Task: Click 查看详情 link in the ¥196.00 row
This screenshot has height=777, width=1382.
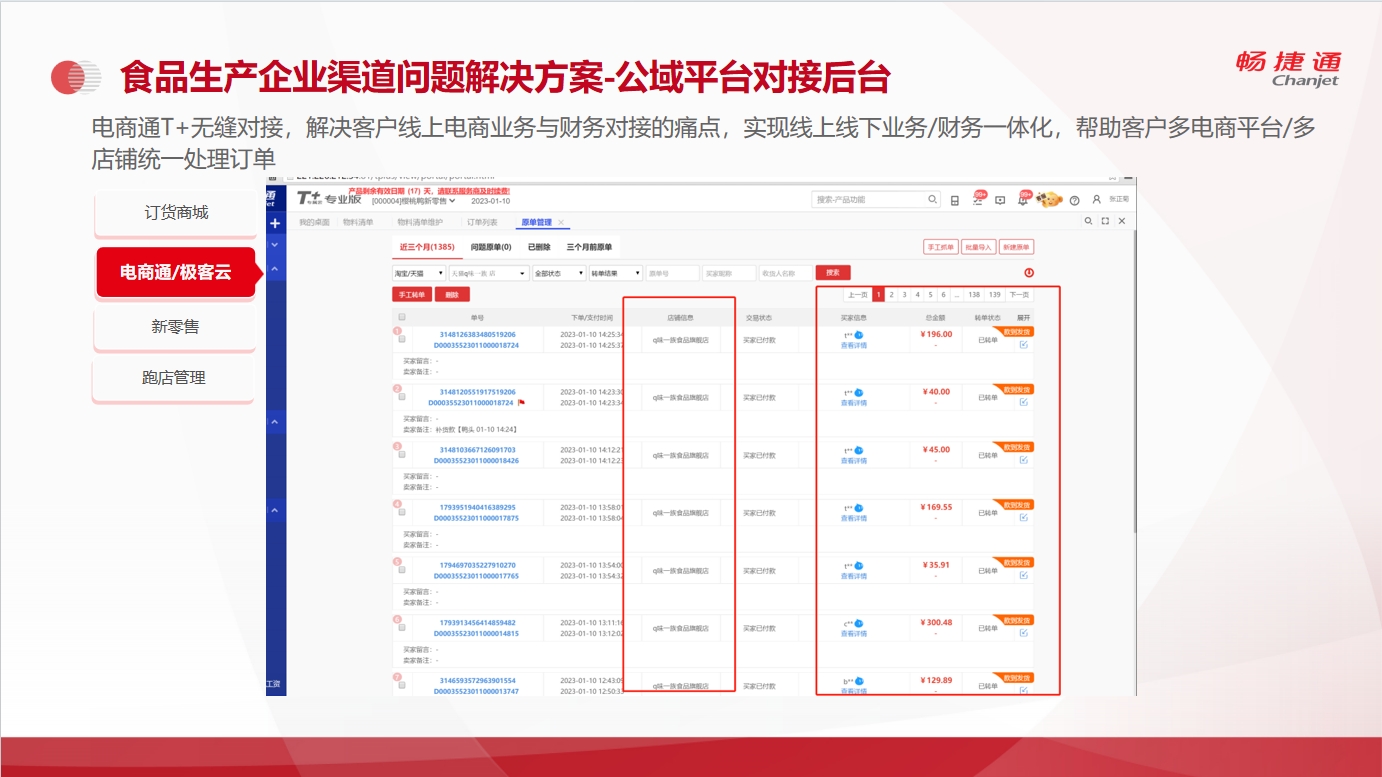Action: (x=854, y=346)
